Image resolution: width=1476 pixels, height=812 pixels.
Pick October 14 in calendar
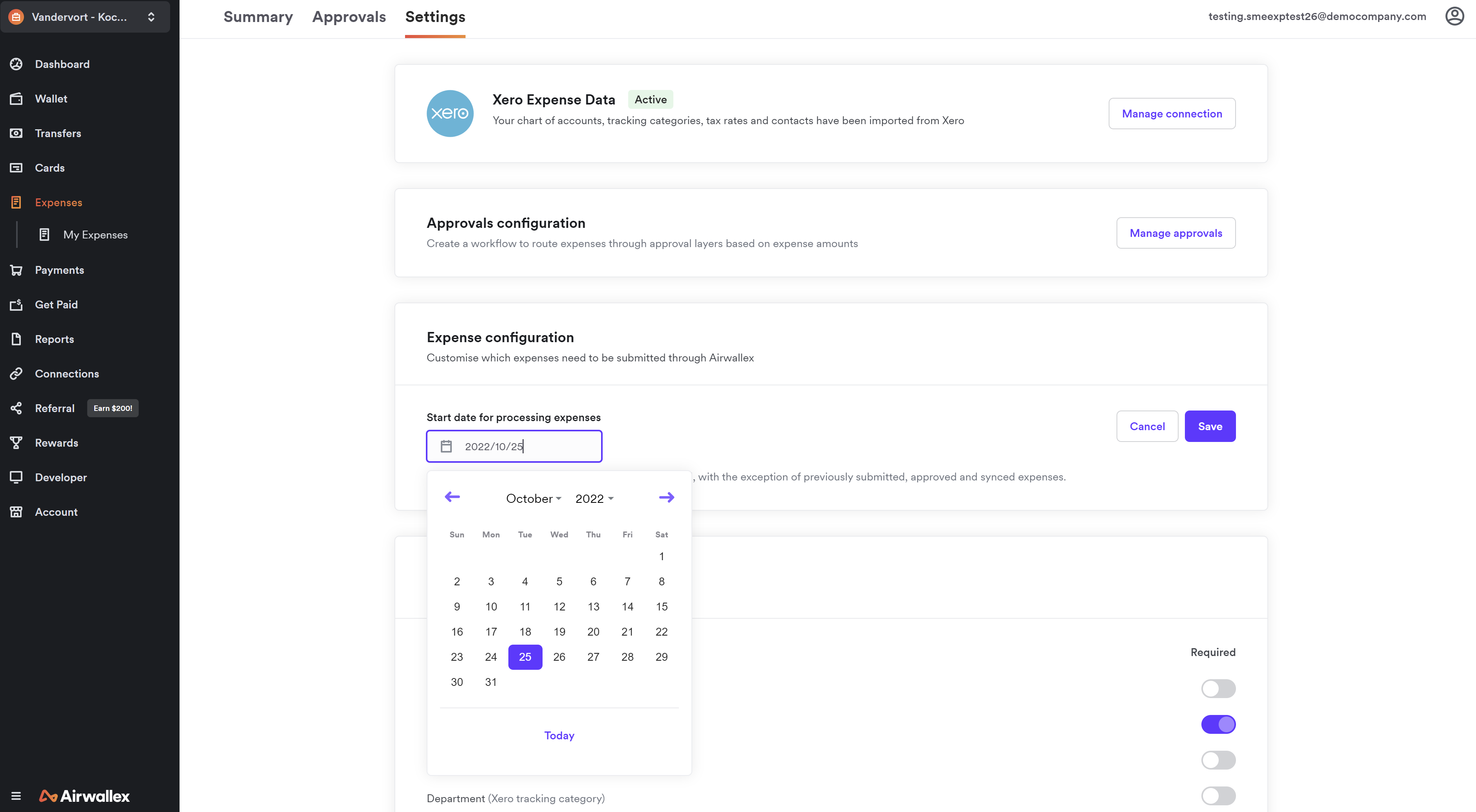627,606
